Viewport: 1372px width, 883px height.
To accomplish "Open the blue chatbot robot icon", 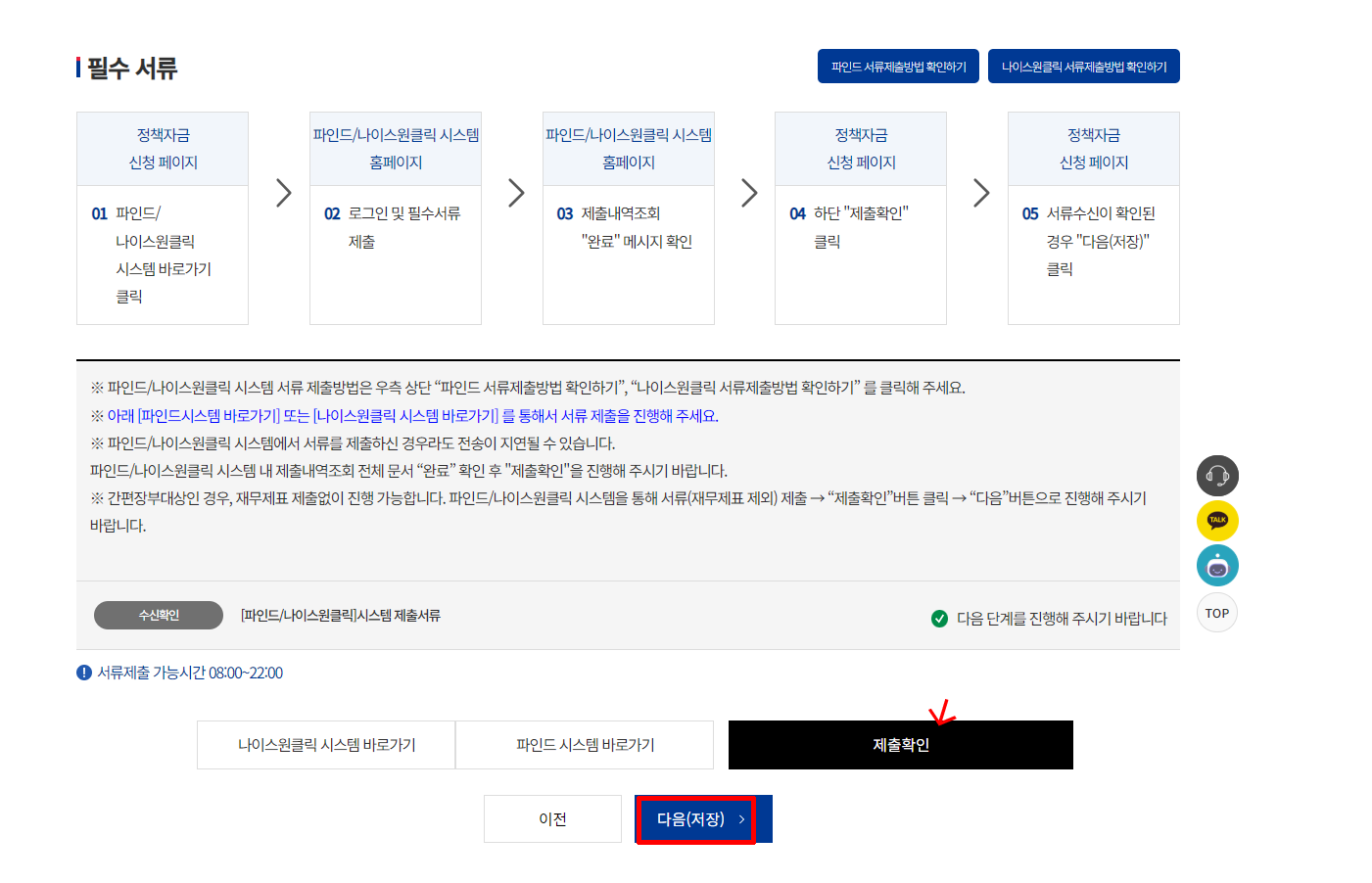I will pos(1217,566).
